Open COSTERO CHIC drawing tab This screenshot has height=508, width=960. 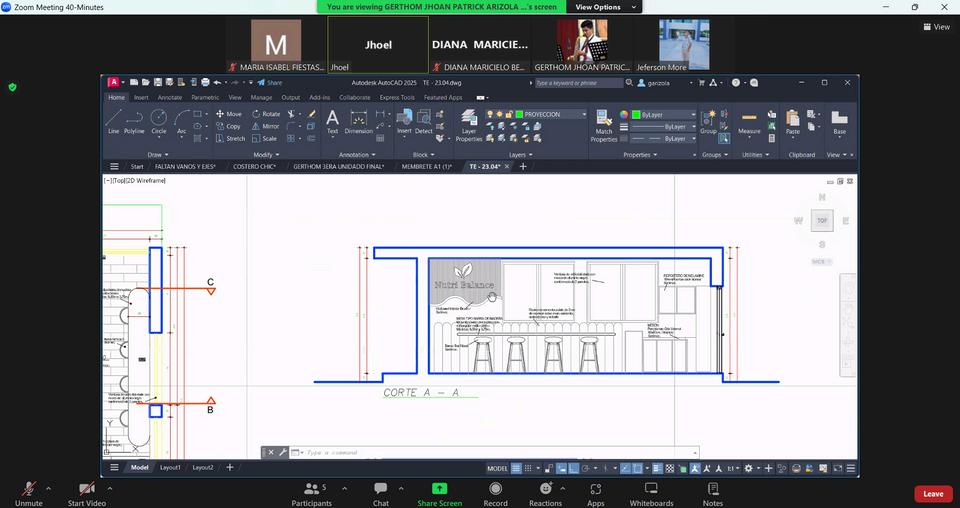coord(253,166)
